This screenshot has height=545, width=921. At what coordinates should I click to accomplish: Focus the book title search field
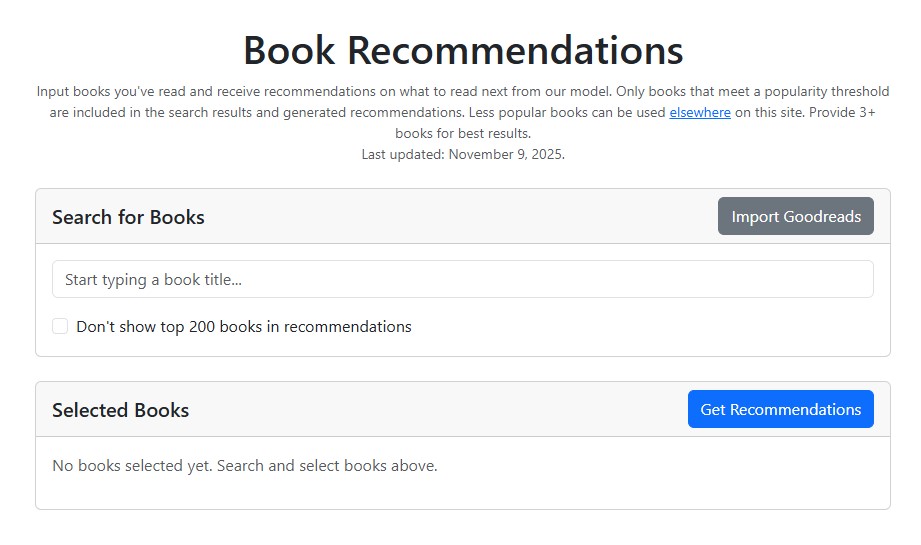pos(462,279)
